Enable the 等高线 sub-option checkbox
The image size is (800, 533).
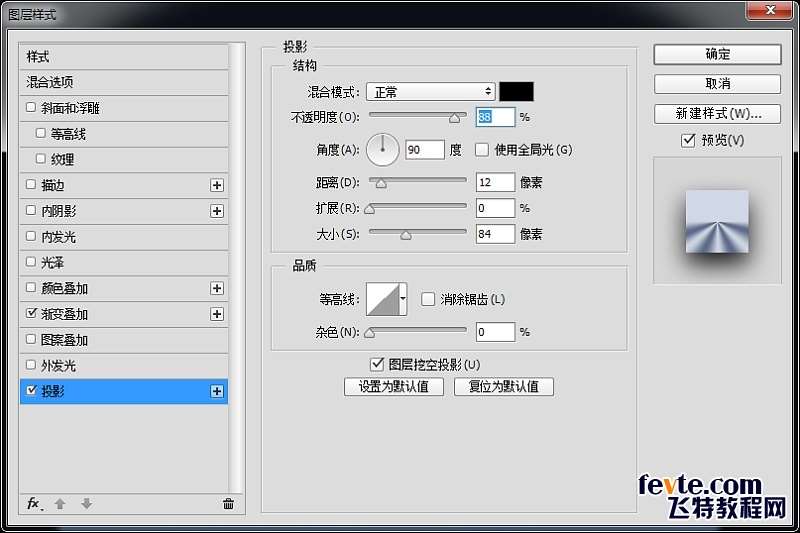click(x=41, y=133)
